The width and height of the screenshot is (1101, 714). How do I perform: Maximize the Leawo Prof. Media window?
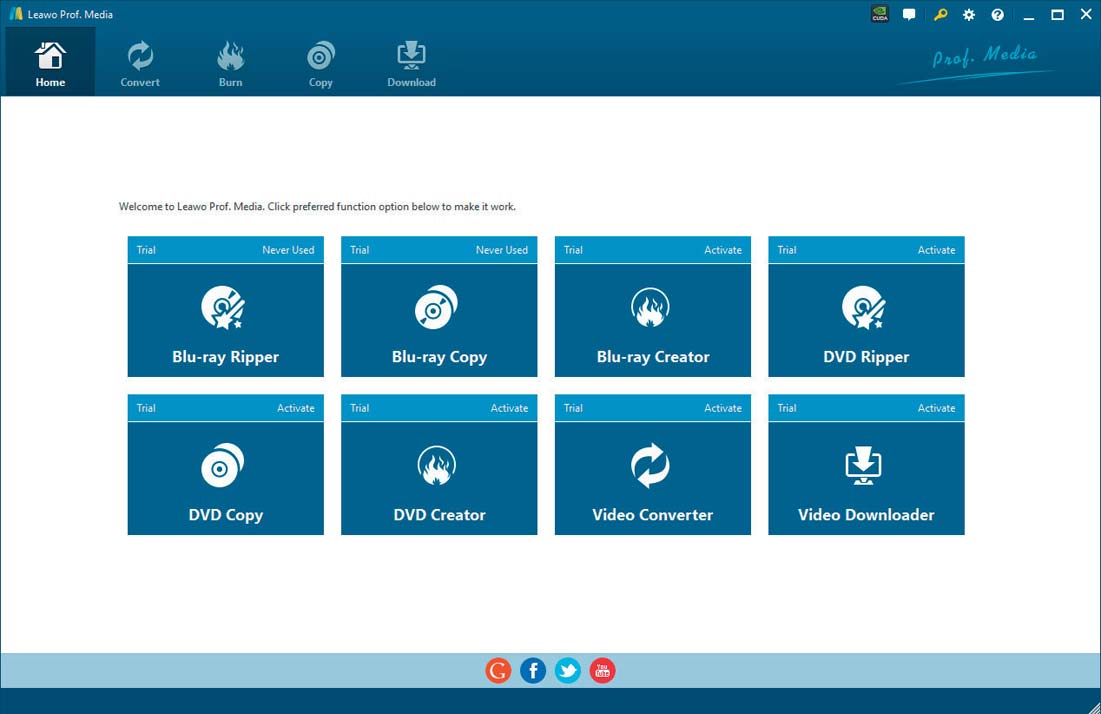point(1057,15)
